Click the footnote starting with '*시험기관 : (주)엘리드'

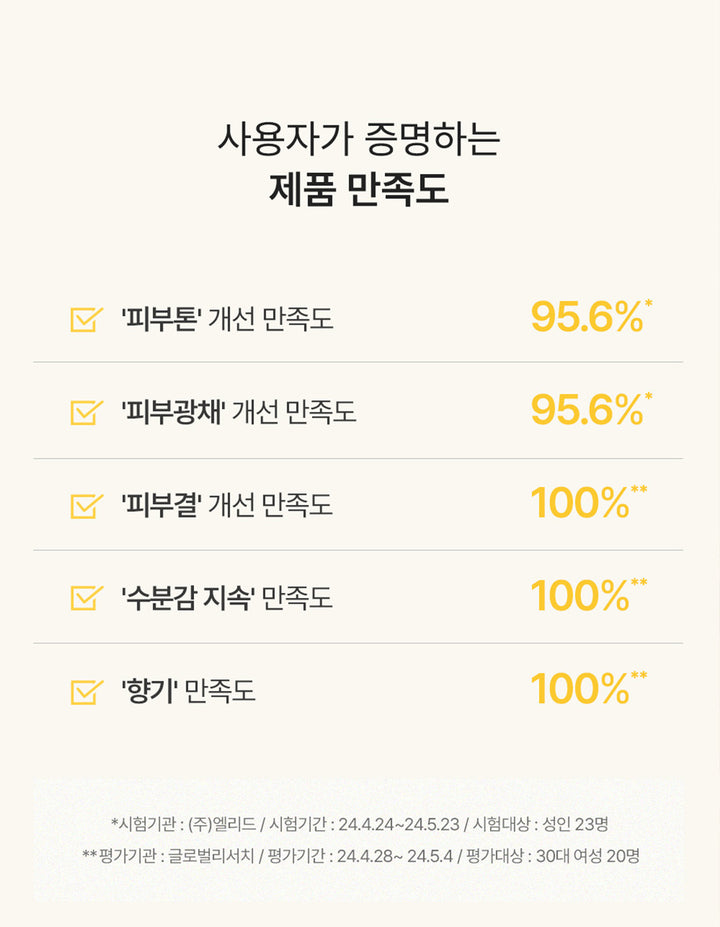pos(359,825)
